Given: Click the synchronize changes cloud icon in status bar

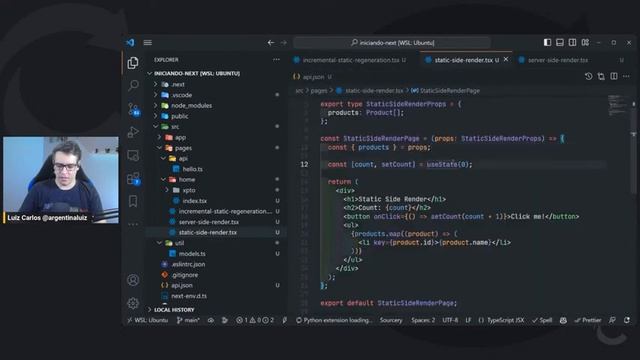Looking at the screenshot, I should coord(211,320).
